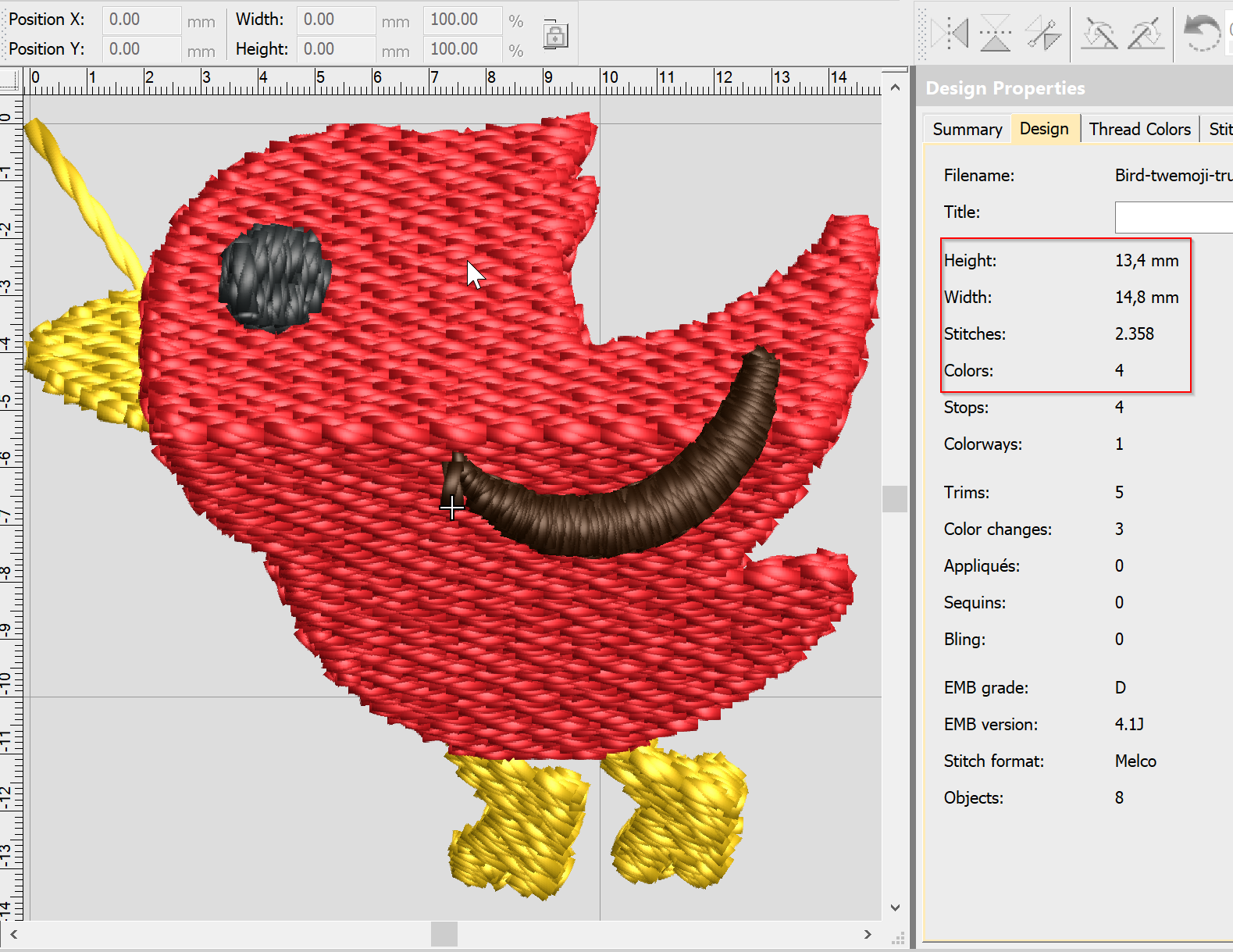Click the canvas scroll down arrow
The height and width of the screenshot is (952, 1233).
(895, 907)
